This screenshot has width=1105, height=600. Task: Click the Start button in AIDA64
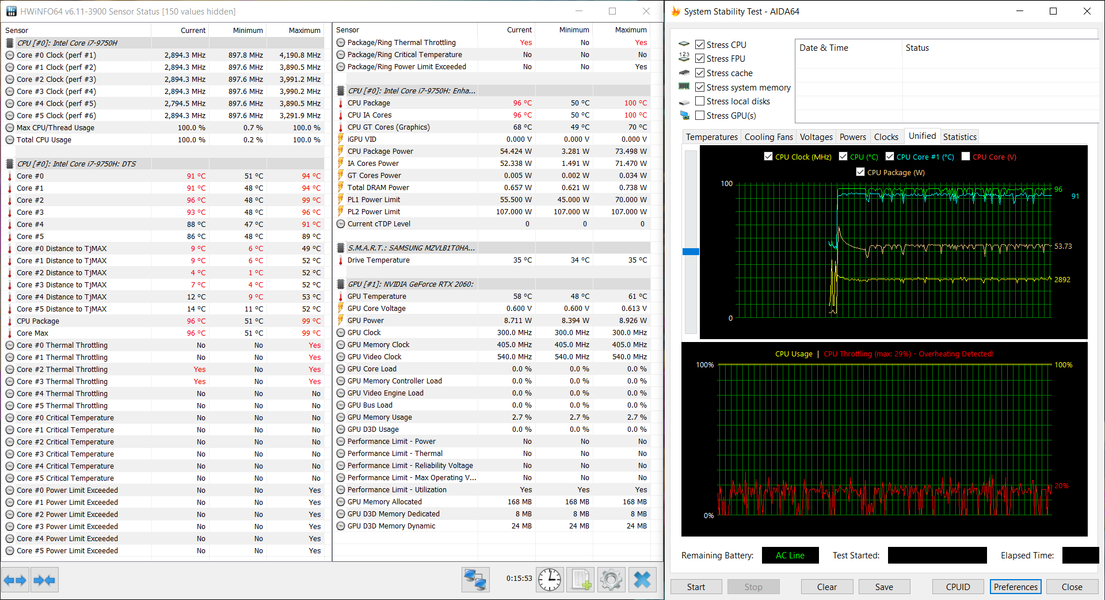point(696,587)
